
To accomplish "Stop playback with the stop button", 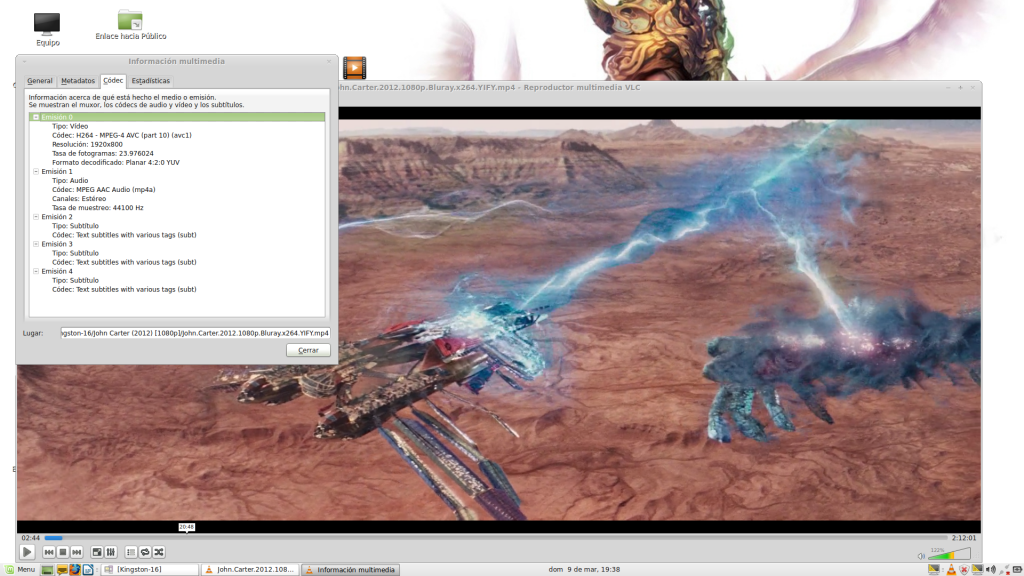I will tap(62, 552).
